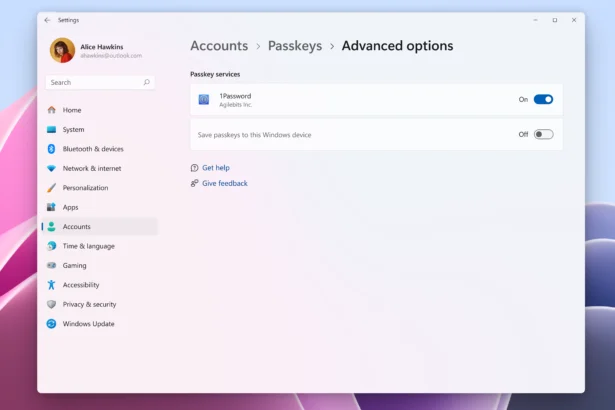This screenshot has width=615, height=410.
Task: Click the 1Password app icon
Action: coord(204,100)
